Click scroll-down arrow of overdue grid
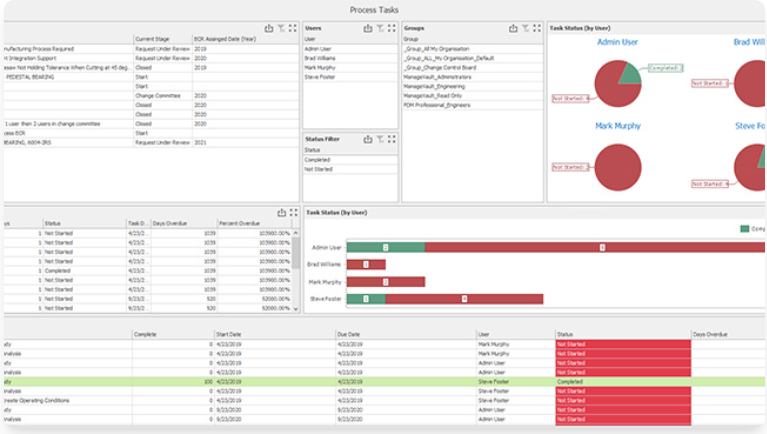The height and width of the screenshot is (434, 767). coord(296,309)
